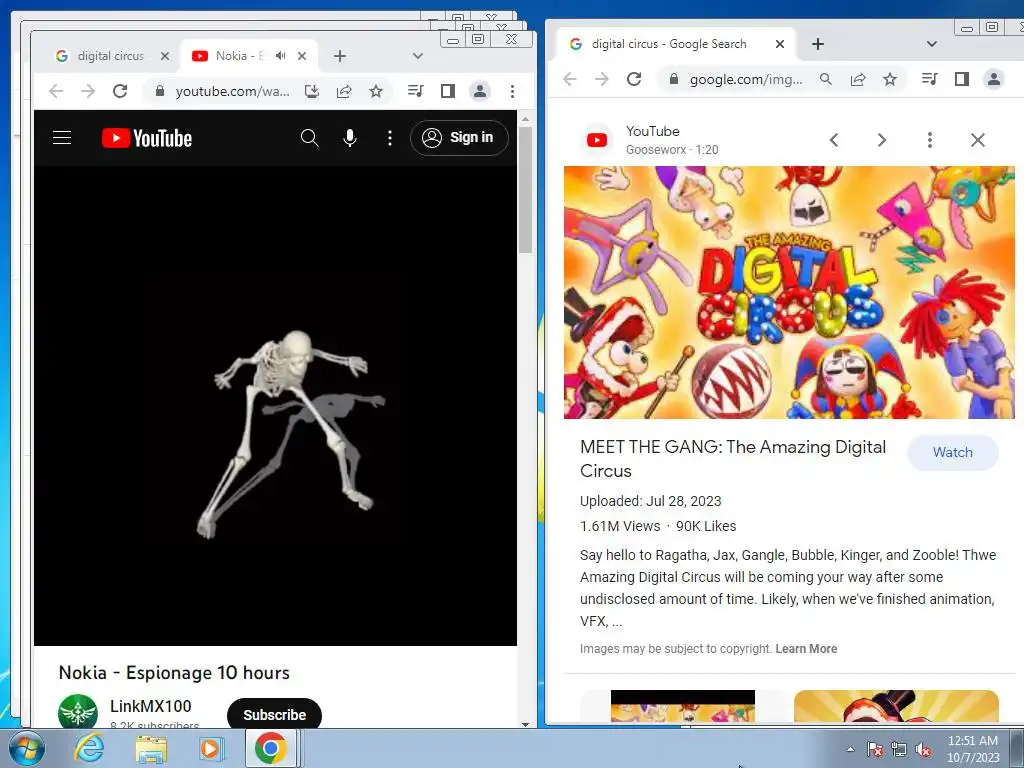1024x768 pixels.
Task: Toggle side panel in Google window
Action: 962,79
